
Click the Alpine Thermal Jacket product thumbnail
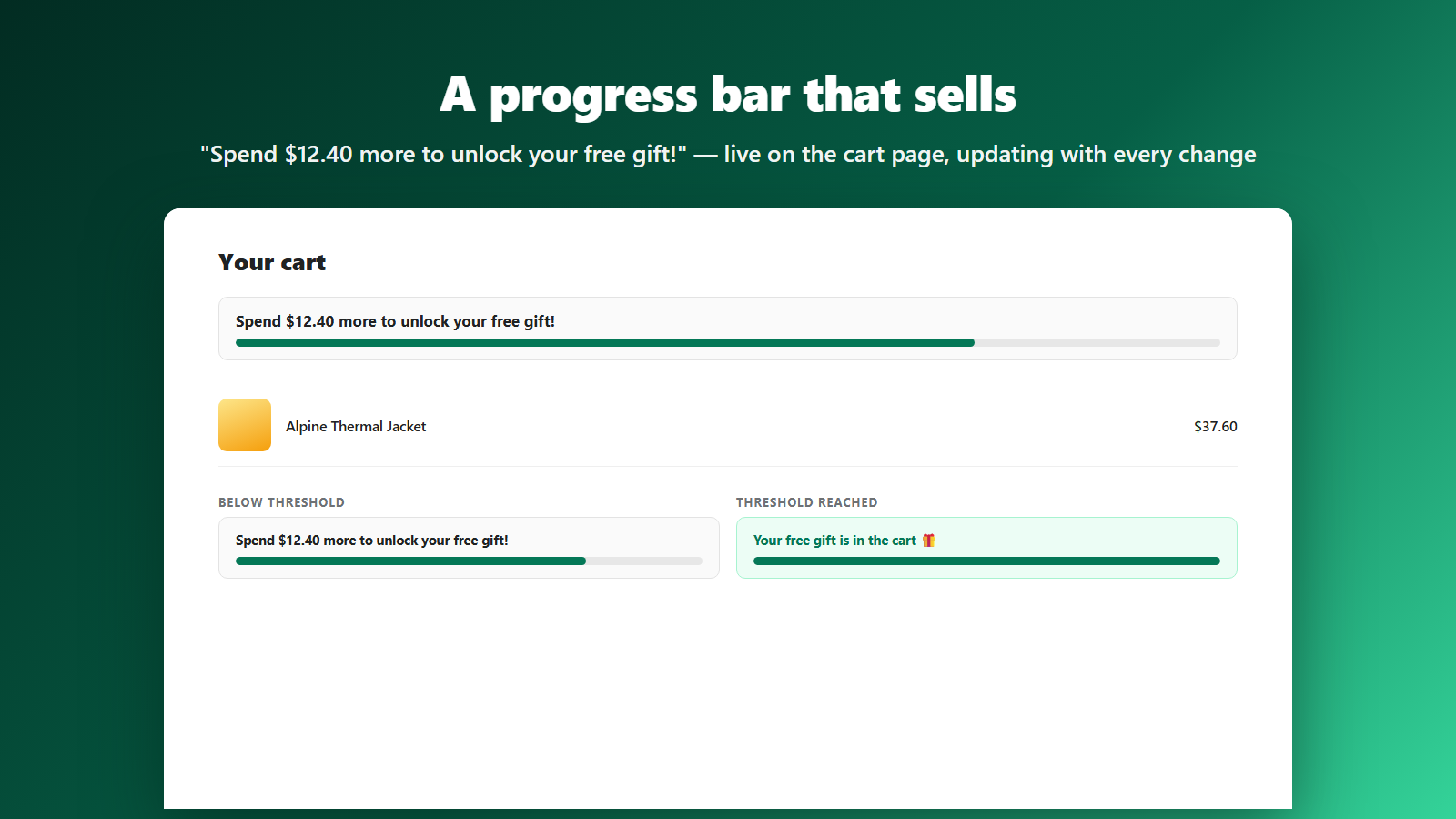pyautogui.click(x=245, y=425)
